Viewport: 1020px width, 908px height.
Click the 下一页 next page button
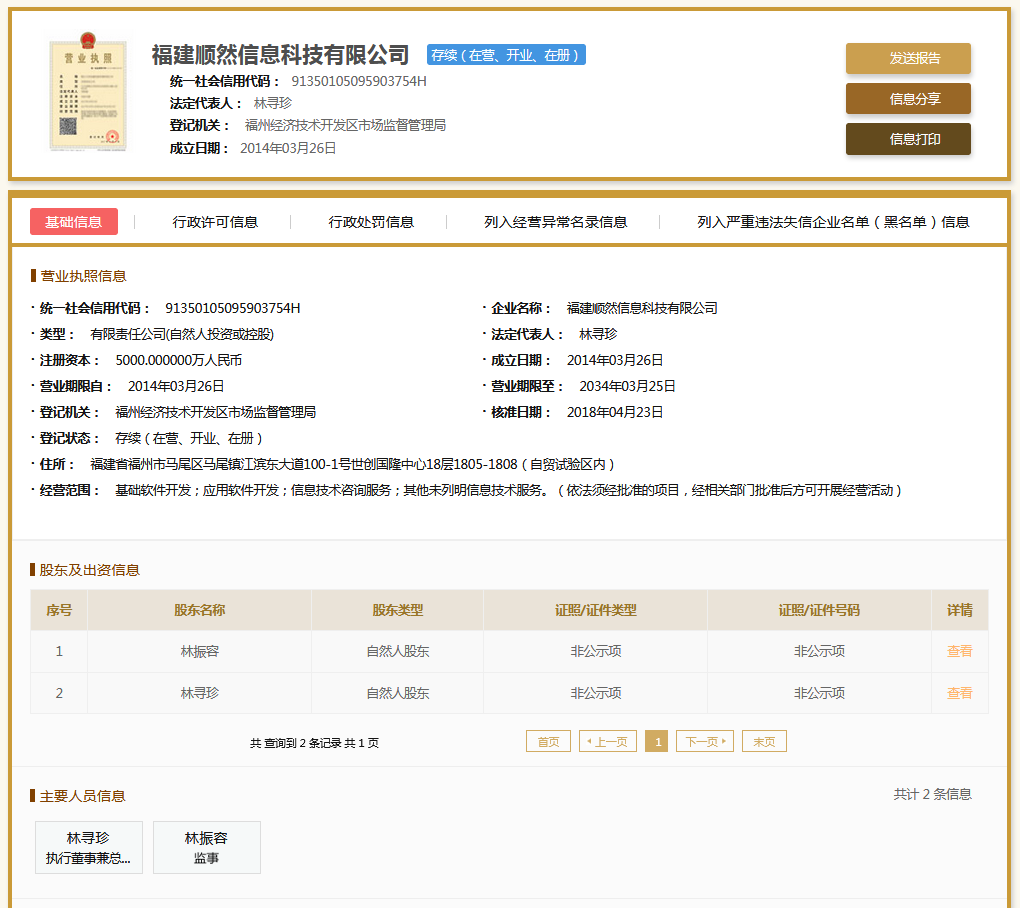point(705,742)
